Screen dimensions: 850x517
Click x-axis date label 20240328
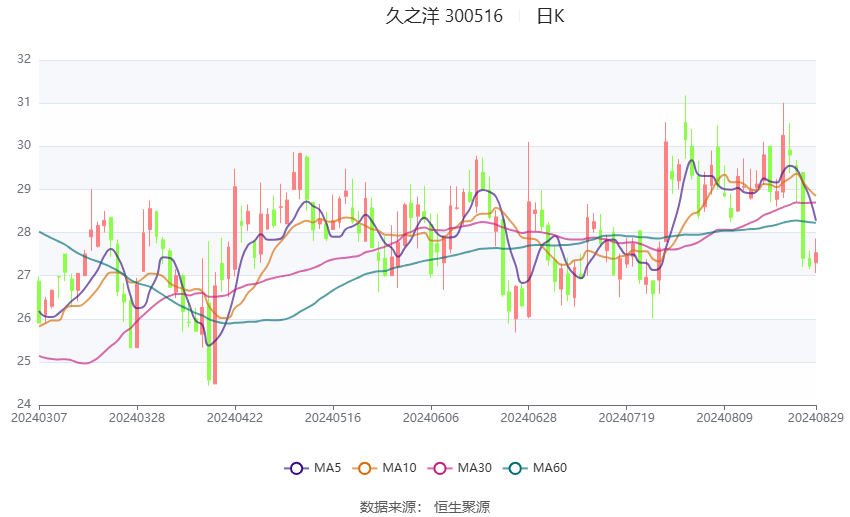[137, 418]
